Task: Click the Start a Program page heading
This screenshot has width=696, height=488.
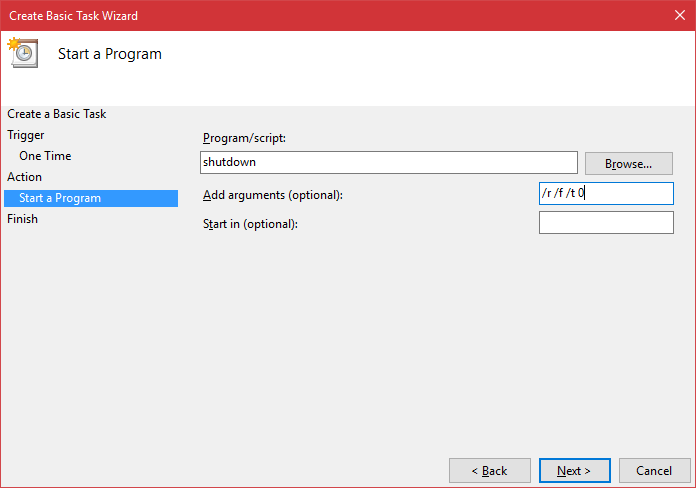Action: pos(110,54)
